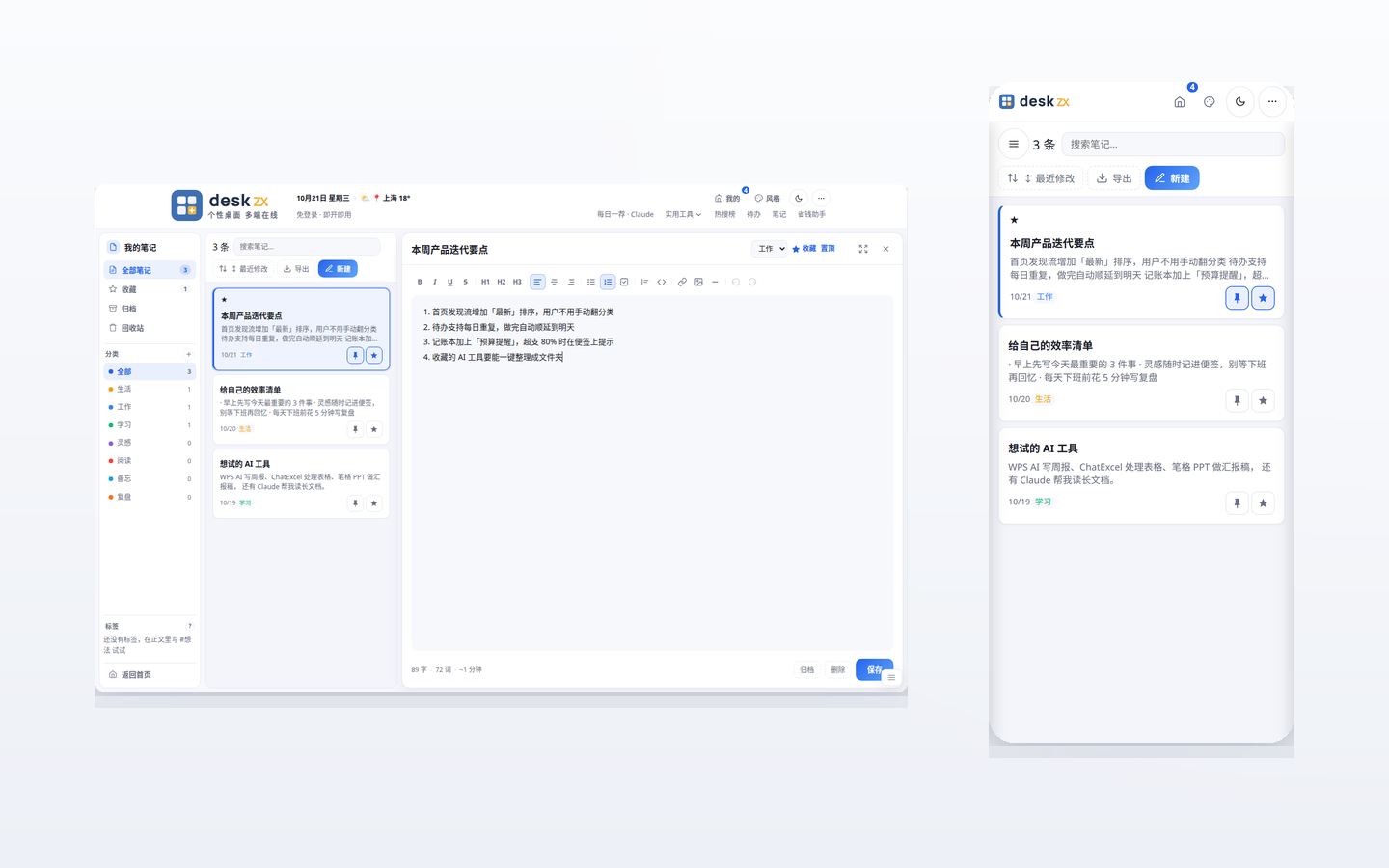Toggle bold formatting in the note editor
1389x868 pixels.
(420, 282)
